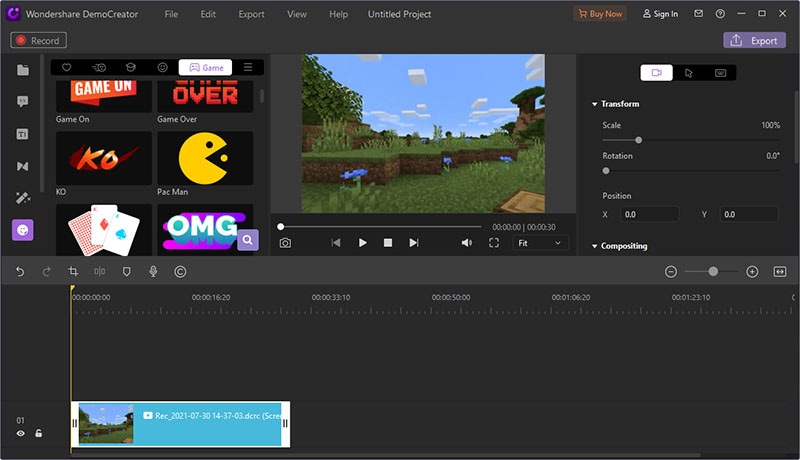The width and height of the screenshot is (800, 460).
Task: Select the Game sticker tab
Action: [205, 67]
